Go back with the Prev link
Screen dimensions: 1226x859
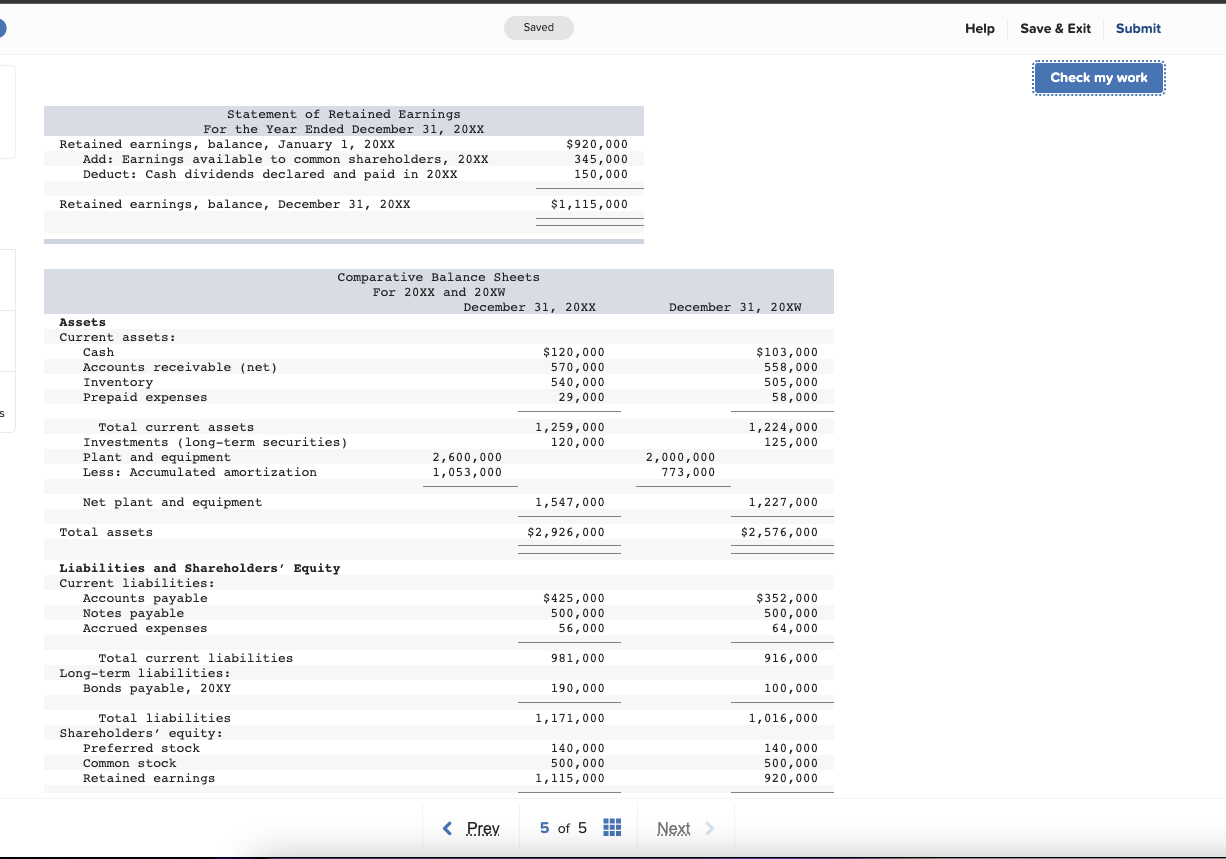coord(483,828)
